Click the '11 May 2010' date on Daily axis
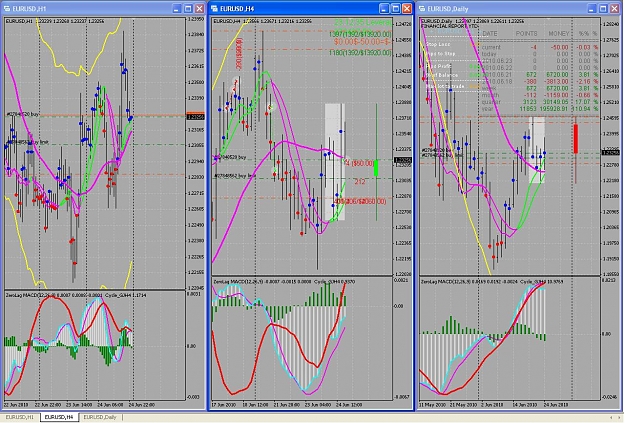Viewport: 625px width, 423px height. coord(432,404)
